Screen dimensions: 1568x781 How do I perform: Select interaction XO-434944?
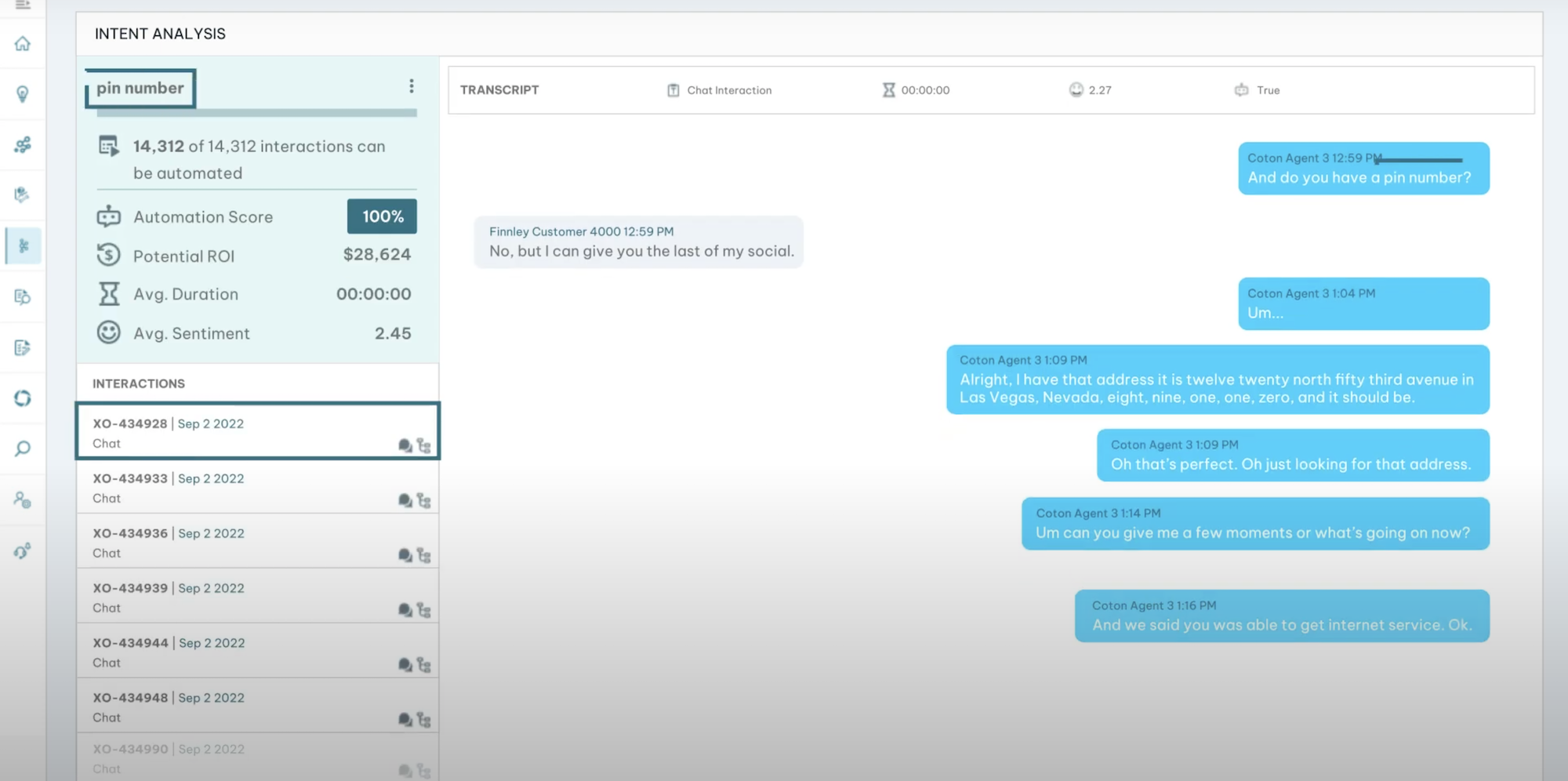258,652
